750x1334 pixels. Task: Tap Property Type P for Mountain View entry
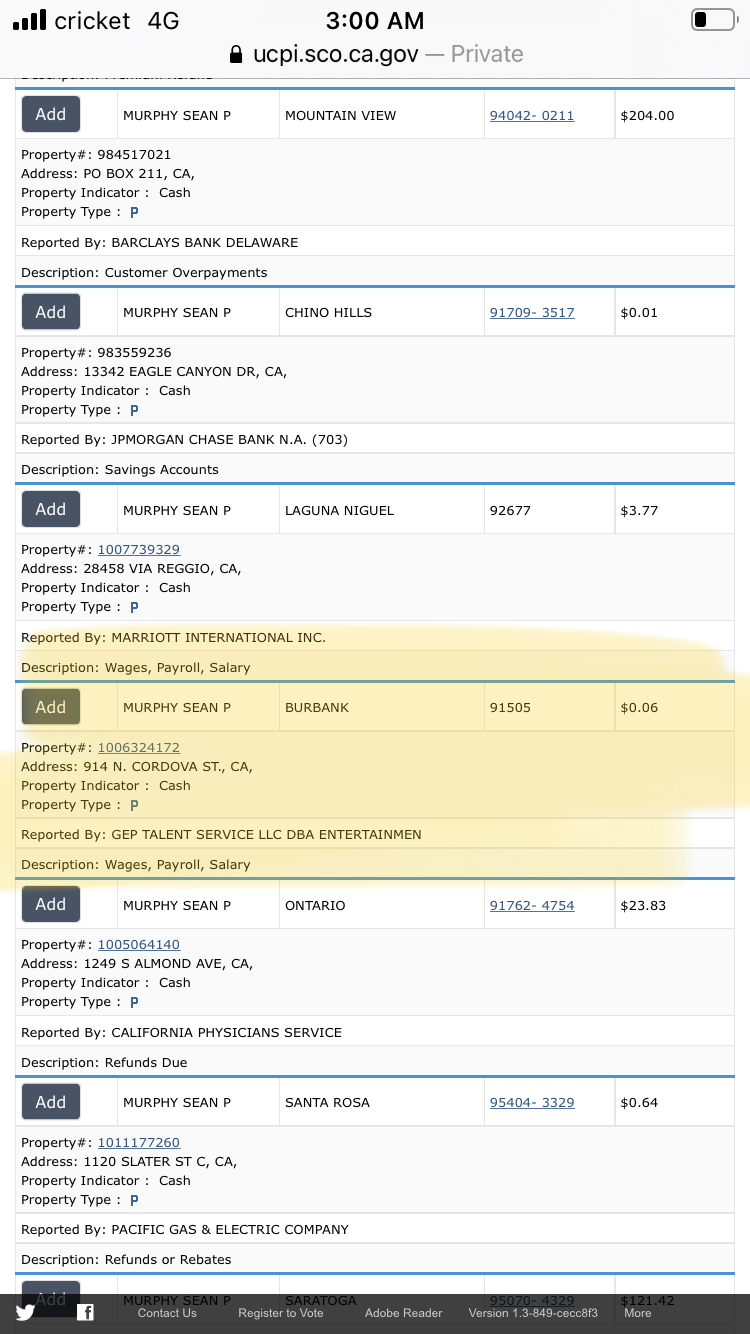134,212
